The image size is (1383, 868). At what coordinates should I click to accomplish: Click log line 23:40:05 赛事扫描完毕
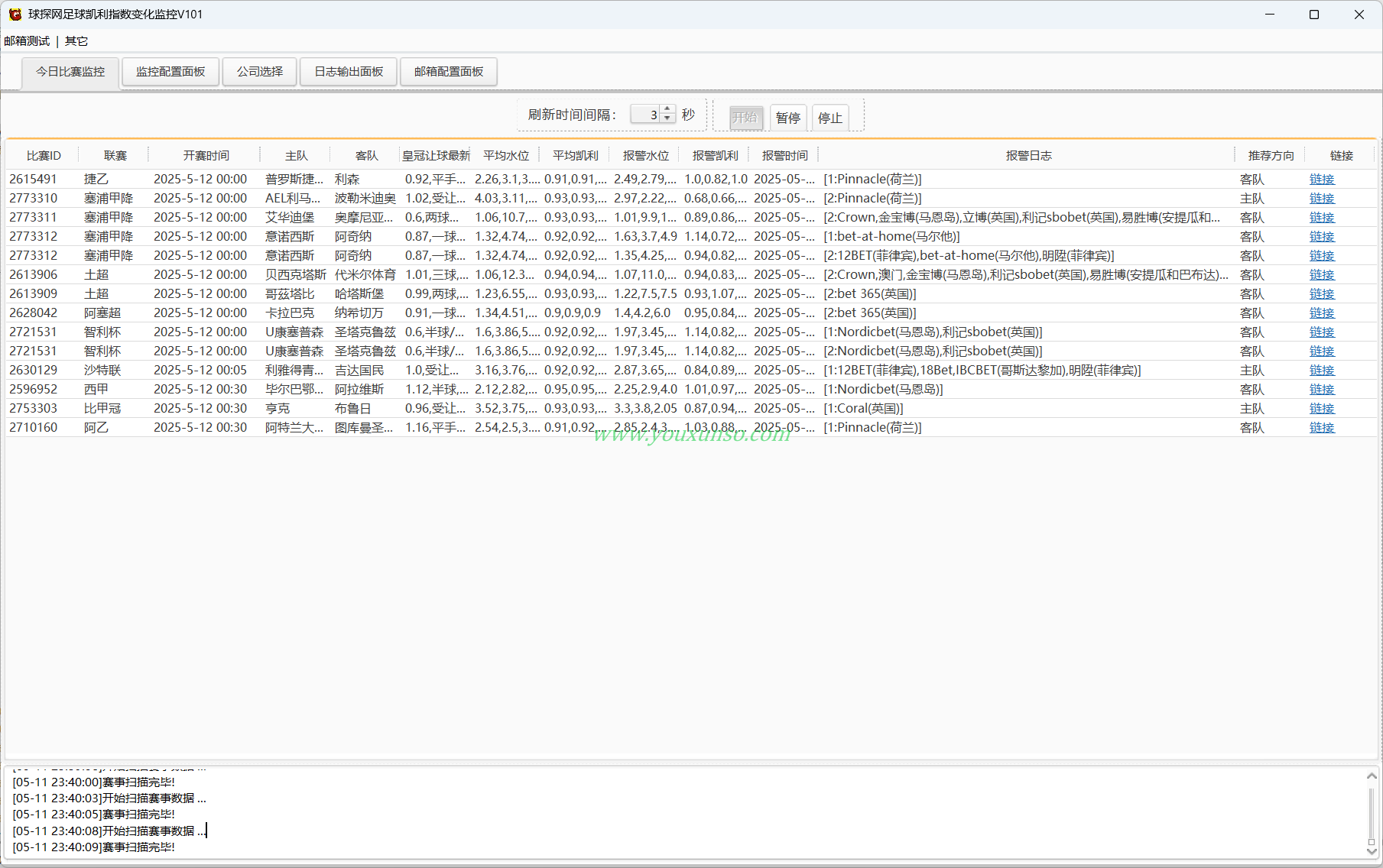(94, 815)
